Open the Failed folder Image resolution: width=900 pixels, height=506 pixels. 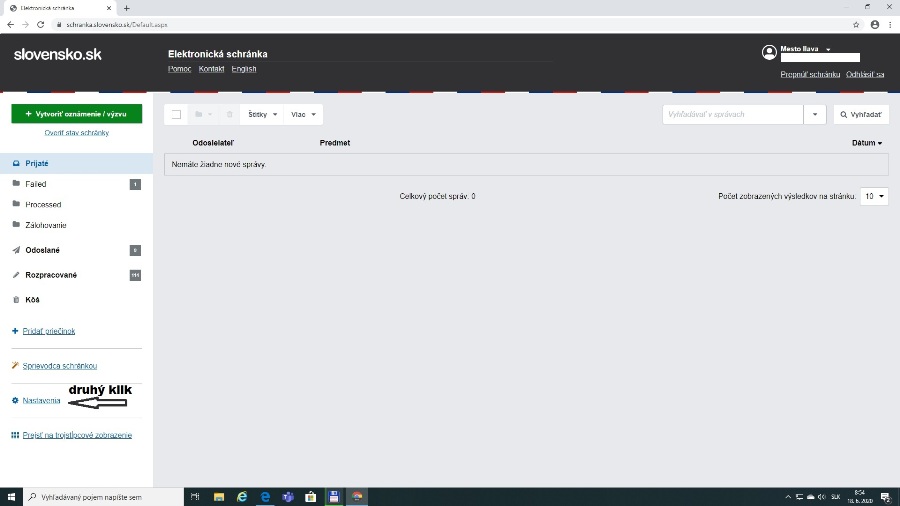pos(36,184)
